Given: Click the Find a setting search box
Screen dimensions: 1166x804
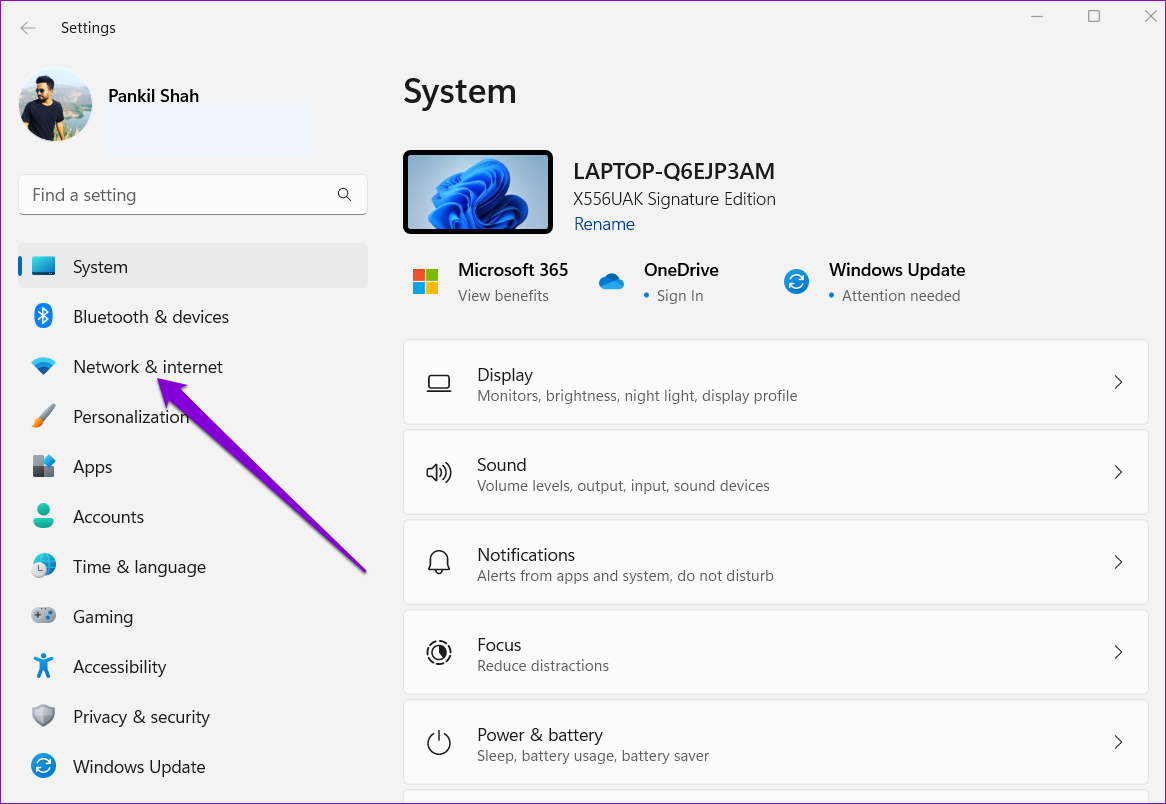Looking at the screenshot, I should point(180,195).
